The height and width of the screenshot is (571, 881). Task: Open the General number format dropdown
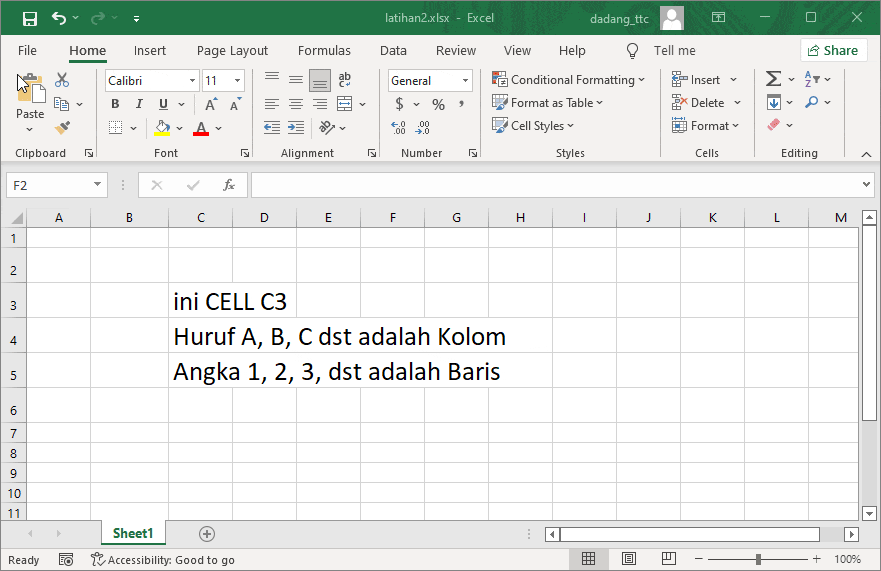465,80
